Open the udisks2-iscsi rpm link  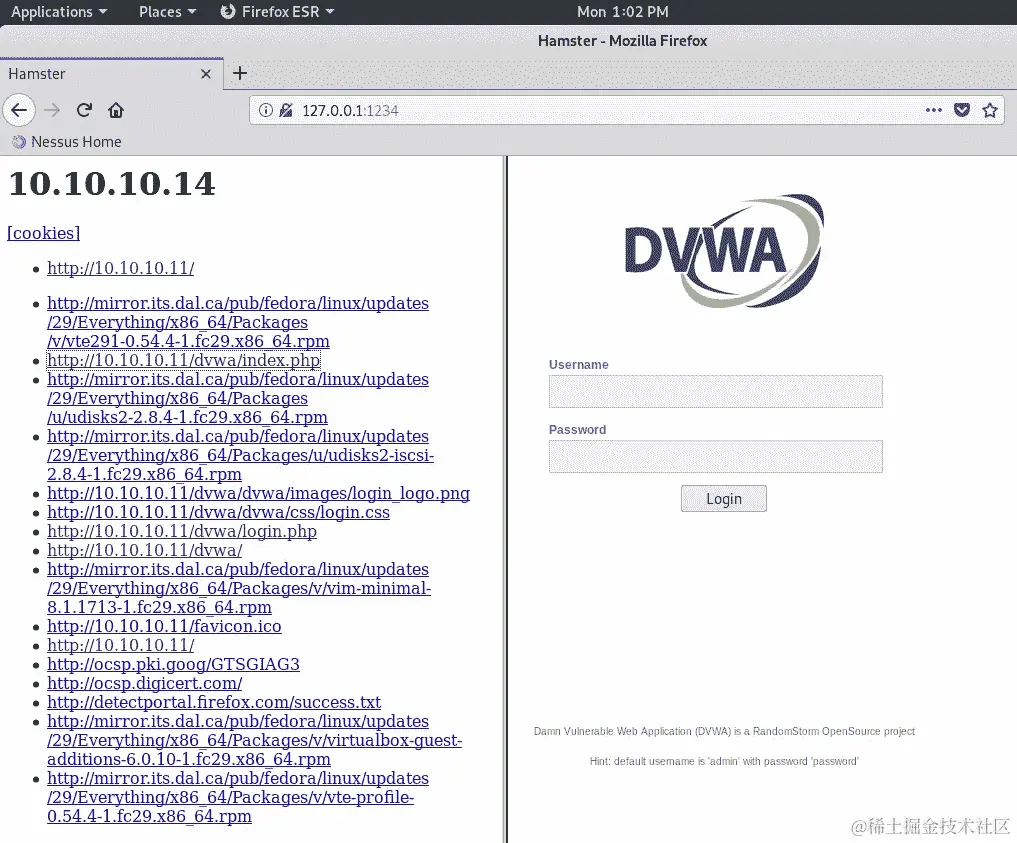[240, 455]
